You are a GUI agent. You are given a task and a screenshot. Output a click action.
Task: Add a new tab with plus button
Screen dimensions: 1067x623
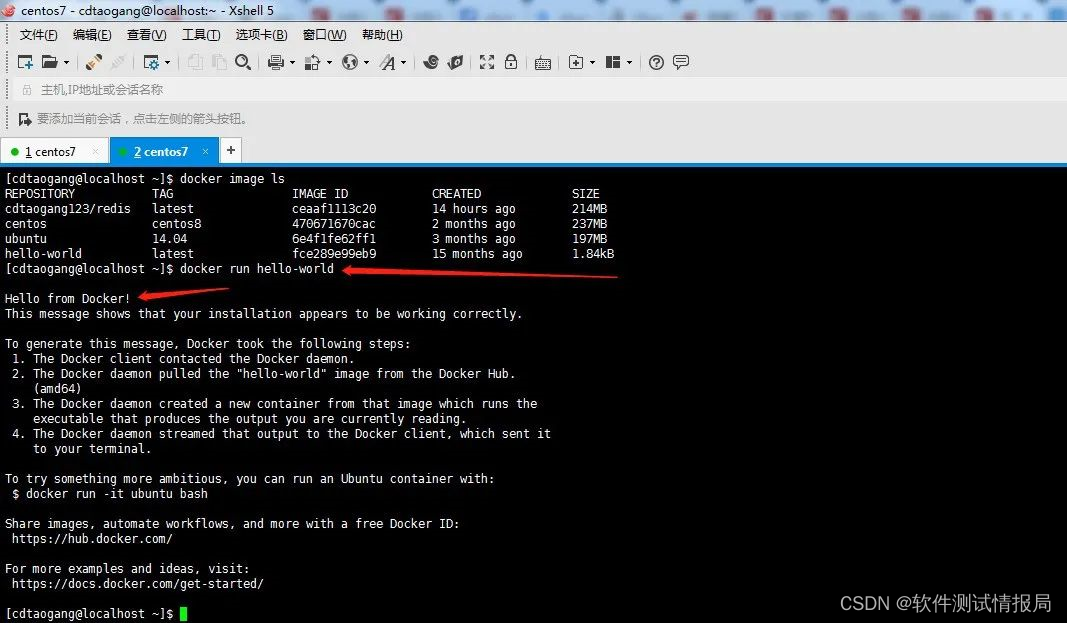[x=231, y=150]
